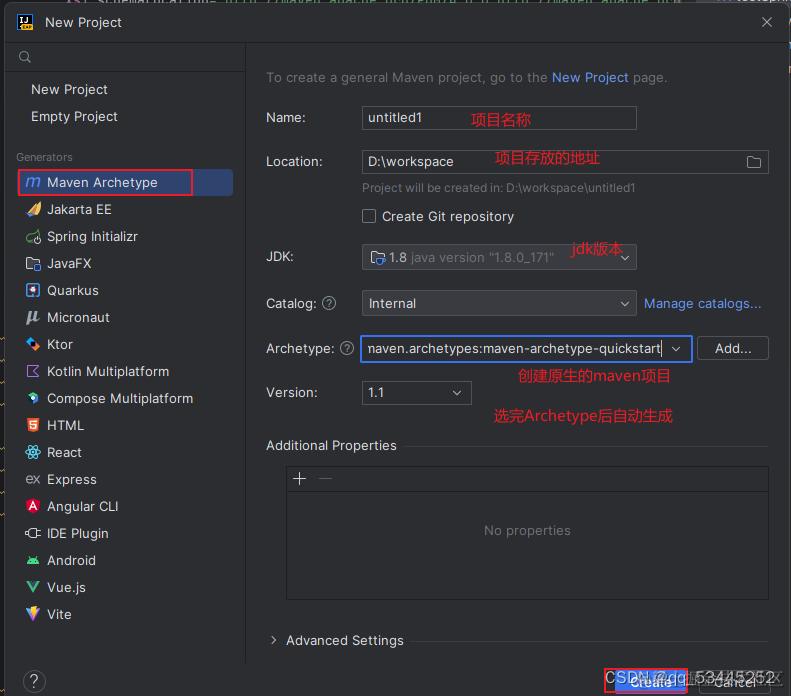The width and height of the screenshot is (791, 696).
Task: Select IDE Plugin generator label
Action: tap(78, 533)
